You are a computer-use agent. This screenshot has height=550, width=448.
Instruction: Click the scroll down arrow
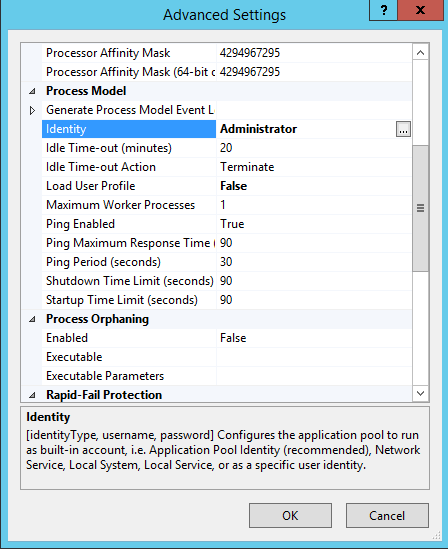(420, 393)
